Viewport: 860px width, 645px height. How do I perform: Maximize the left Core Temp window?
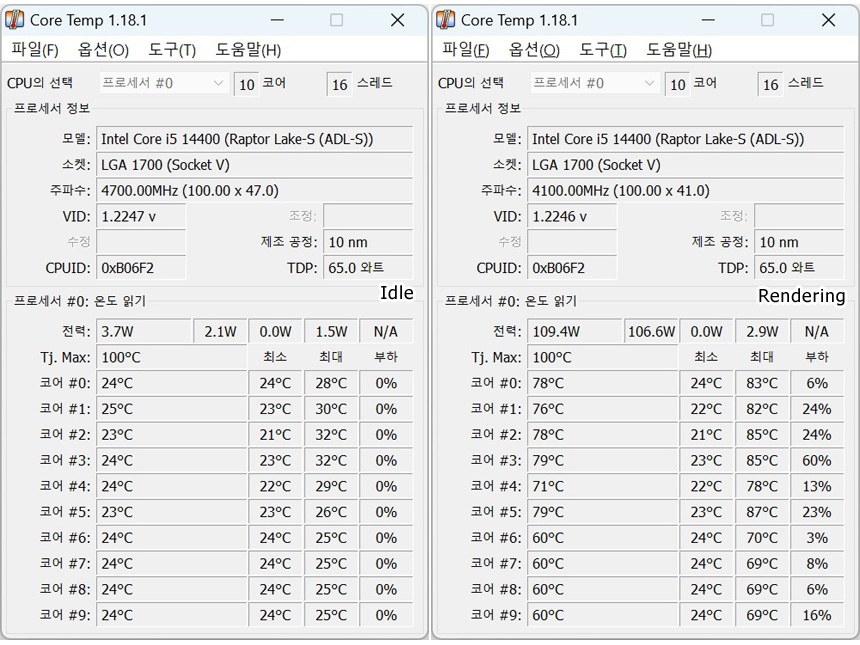coord(337,20)
